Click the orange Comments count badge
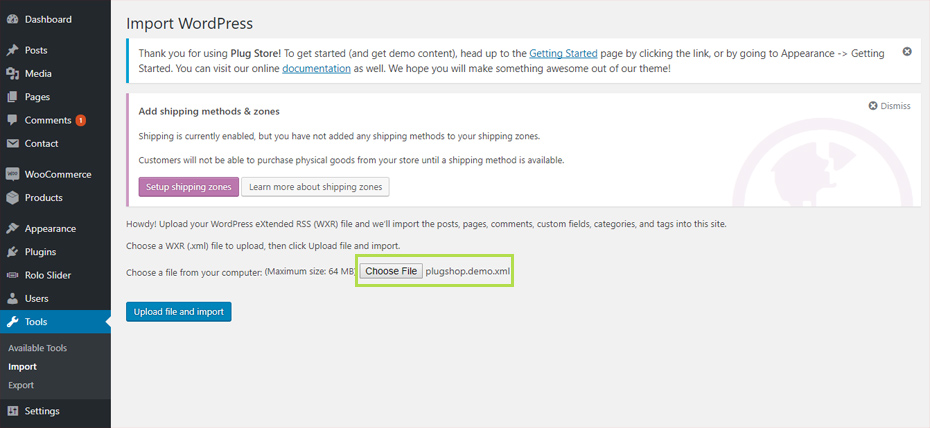 pos(81,120)
